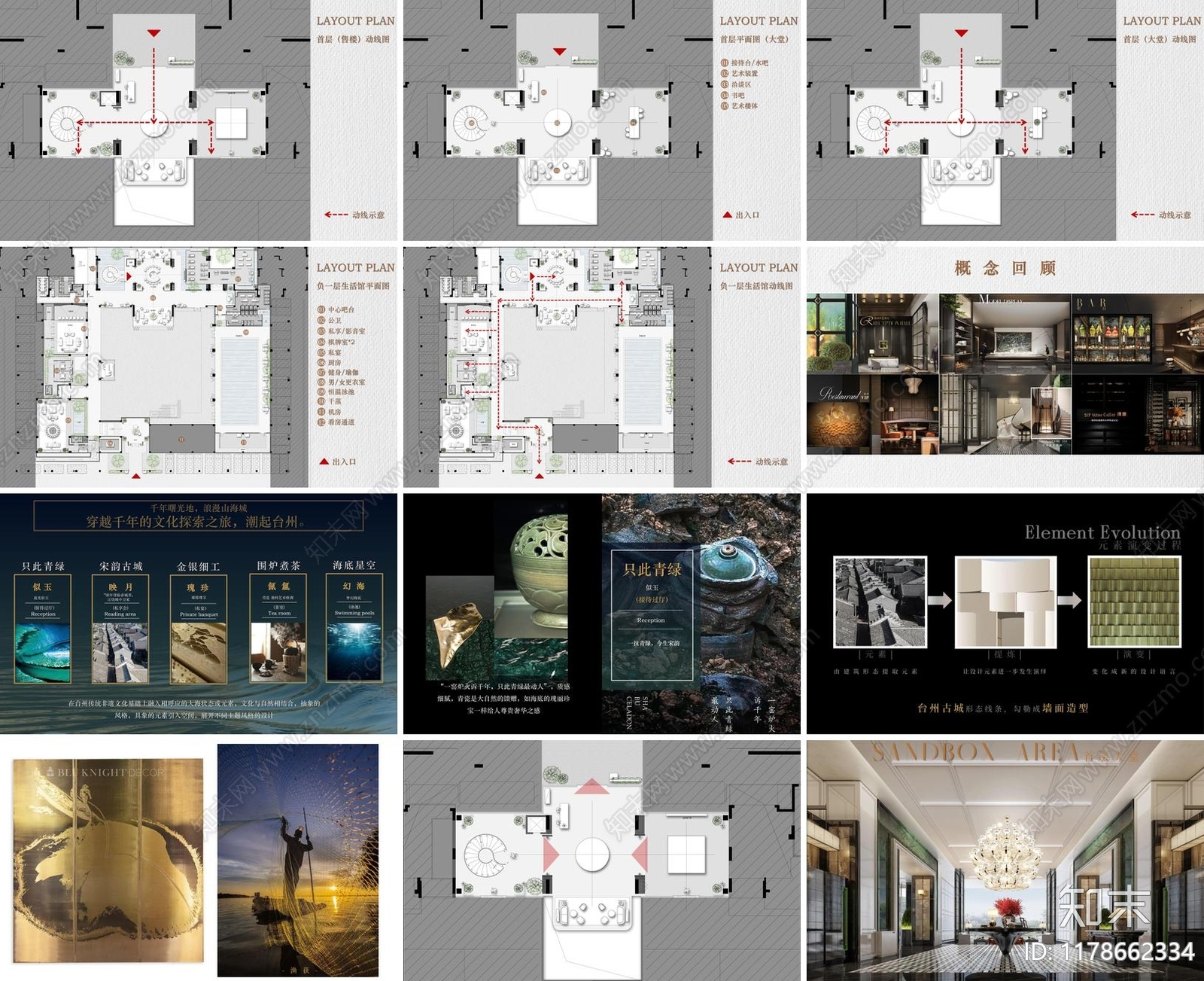Open the 首层平面图（大堂）floor plan slide
Image resolution: width=1204 pixels, height=981 pixels.
(602, 120)
